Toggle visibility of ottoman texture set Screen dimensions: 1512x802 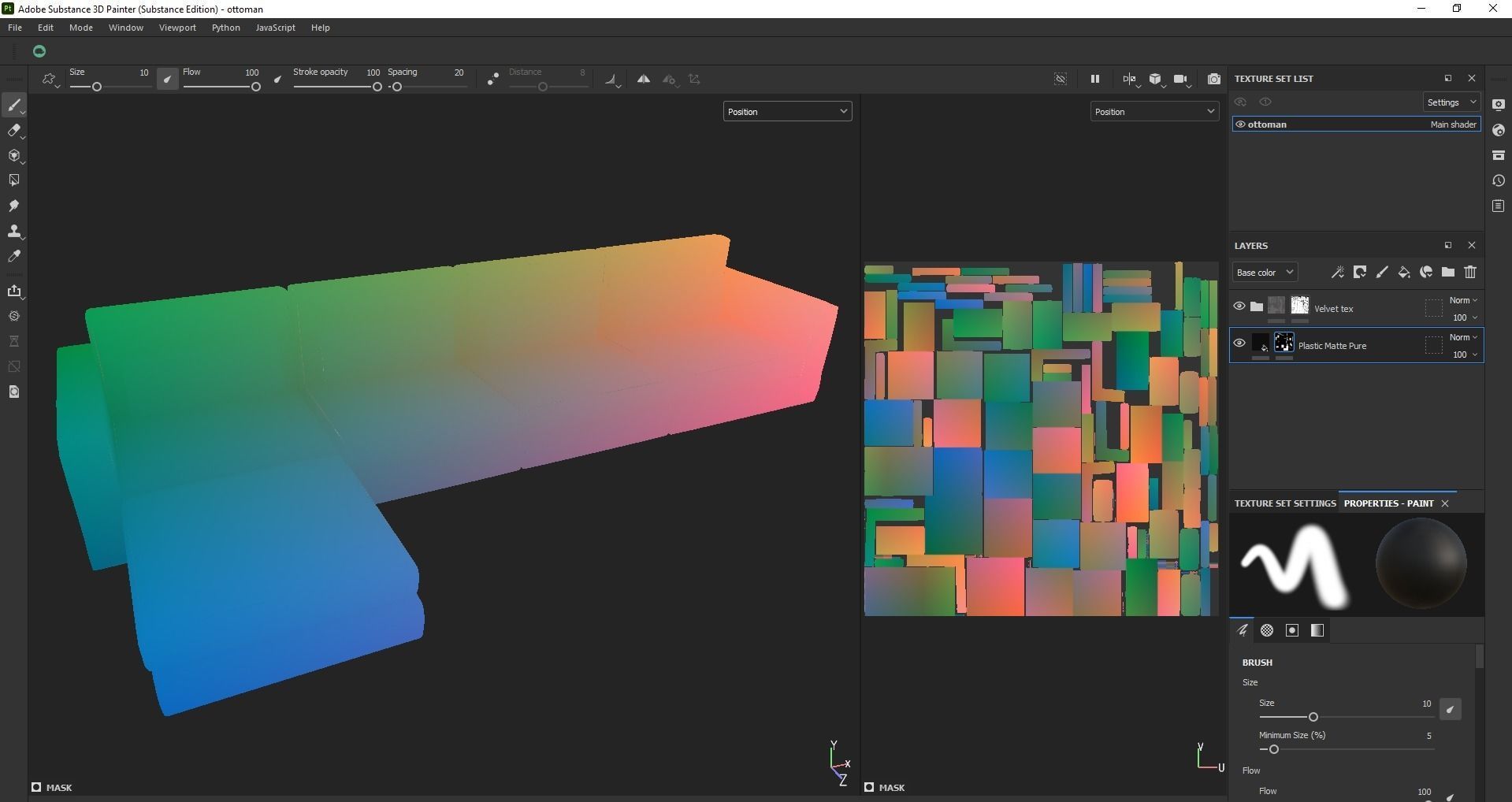pyautogui.click(x=1240, y=124)
